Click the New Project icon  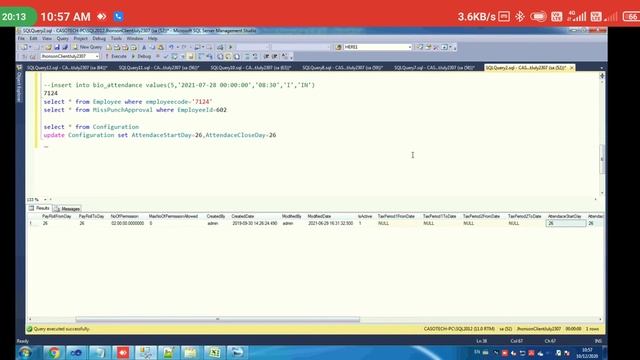[24, 47]
